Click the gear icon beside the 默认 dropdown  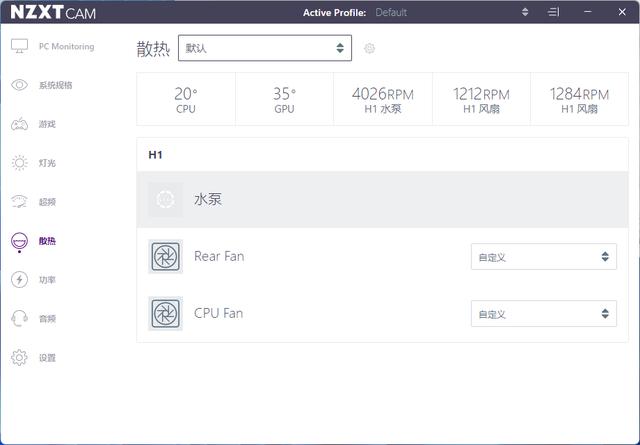(x=369, y=48)
